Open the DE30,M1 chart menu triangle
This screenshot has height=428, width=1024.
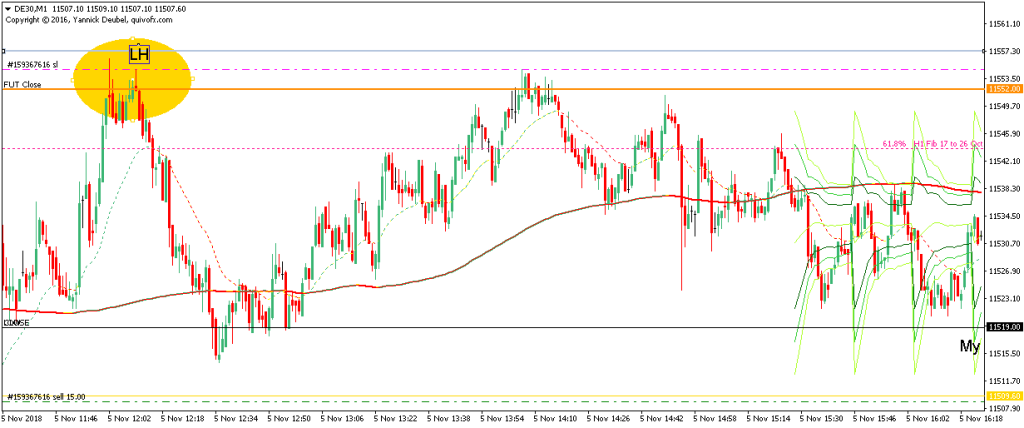tap(8, 8)
